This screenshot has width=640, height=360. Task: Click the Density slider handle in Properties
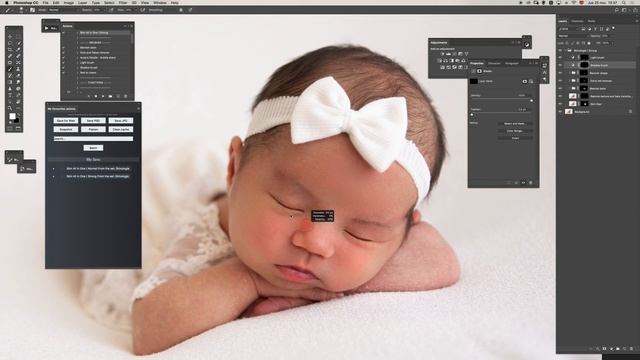click(x=531, y=101)
